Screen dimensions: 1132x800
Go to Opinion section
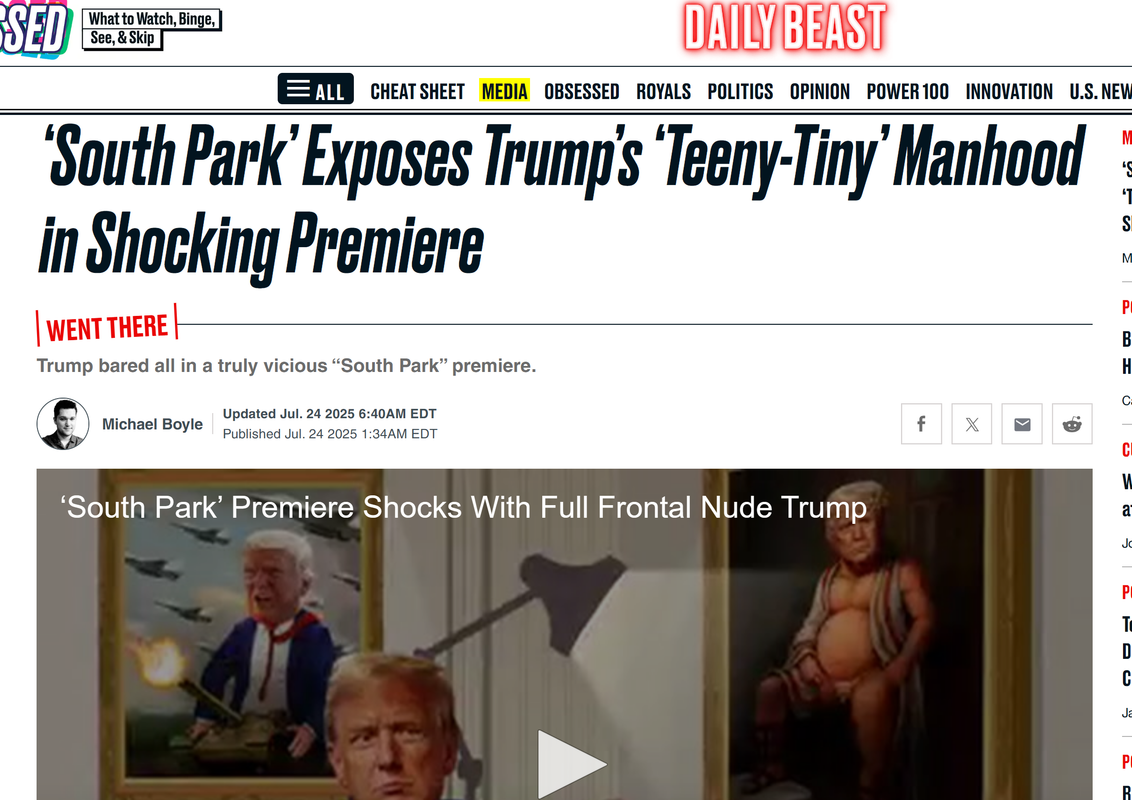819,92
